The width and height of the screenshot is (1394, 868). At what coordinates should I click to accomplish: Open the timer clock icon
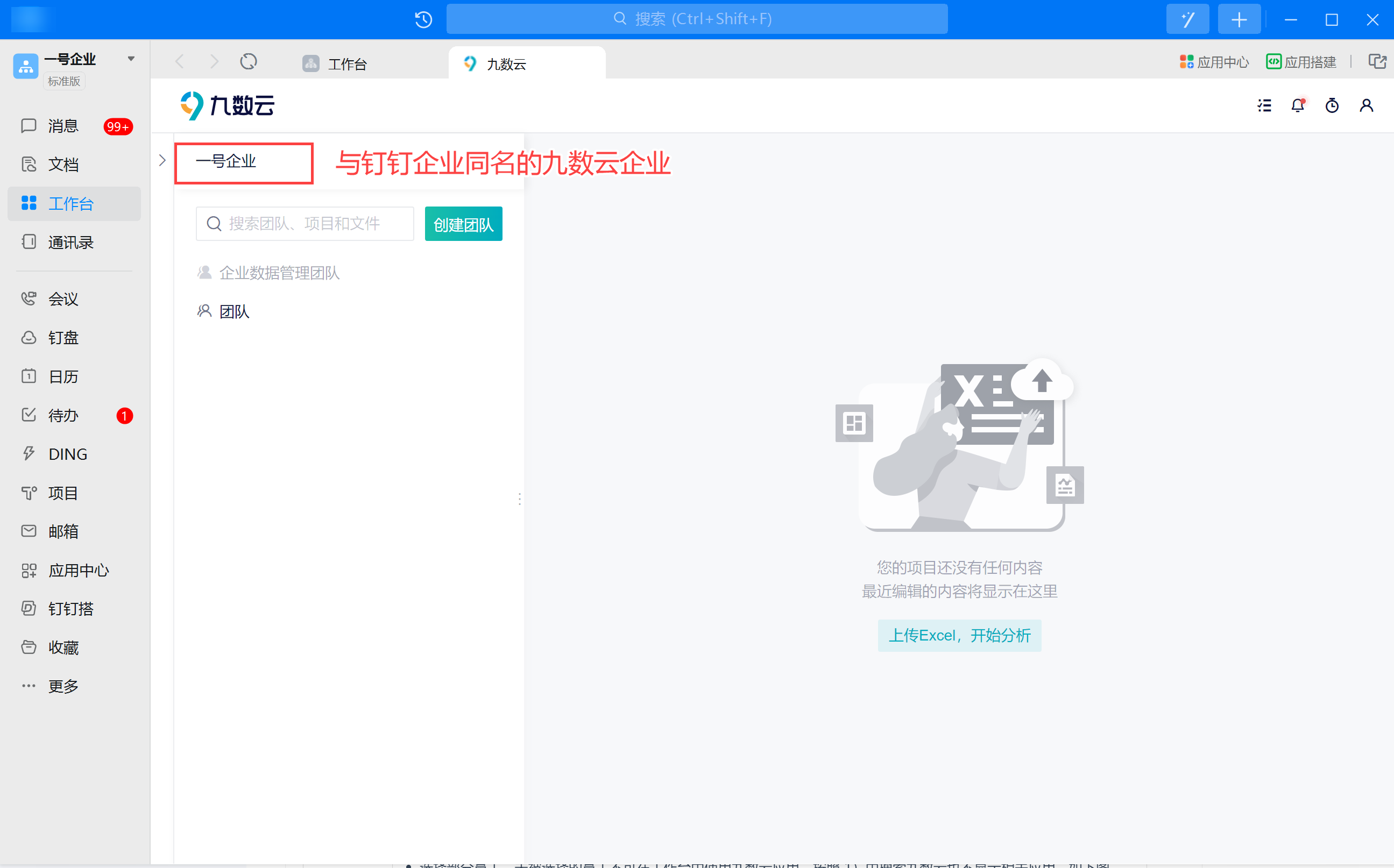pyautogui.click(x=1332, y=105)
